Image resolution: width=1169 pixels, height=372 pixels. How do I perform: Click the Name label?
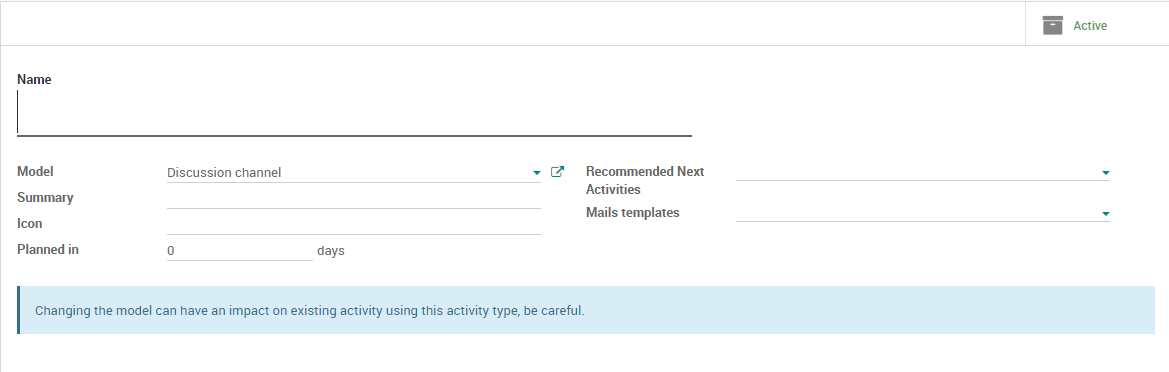[34, 80]
